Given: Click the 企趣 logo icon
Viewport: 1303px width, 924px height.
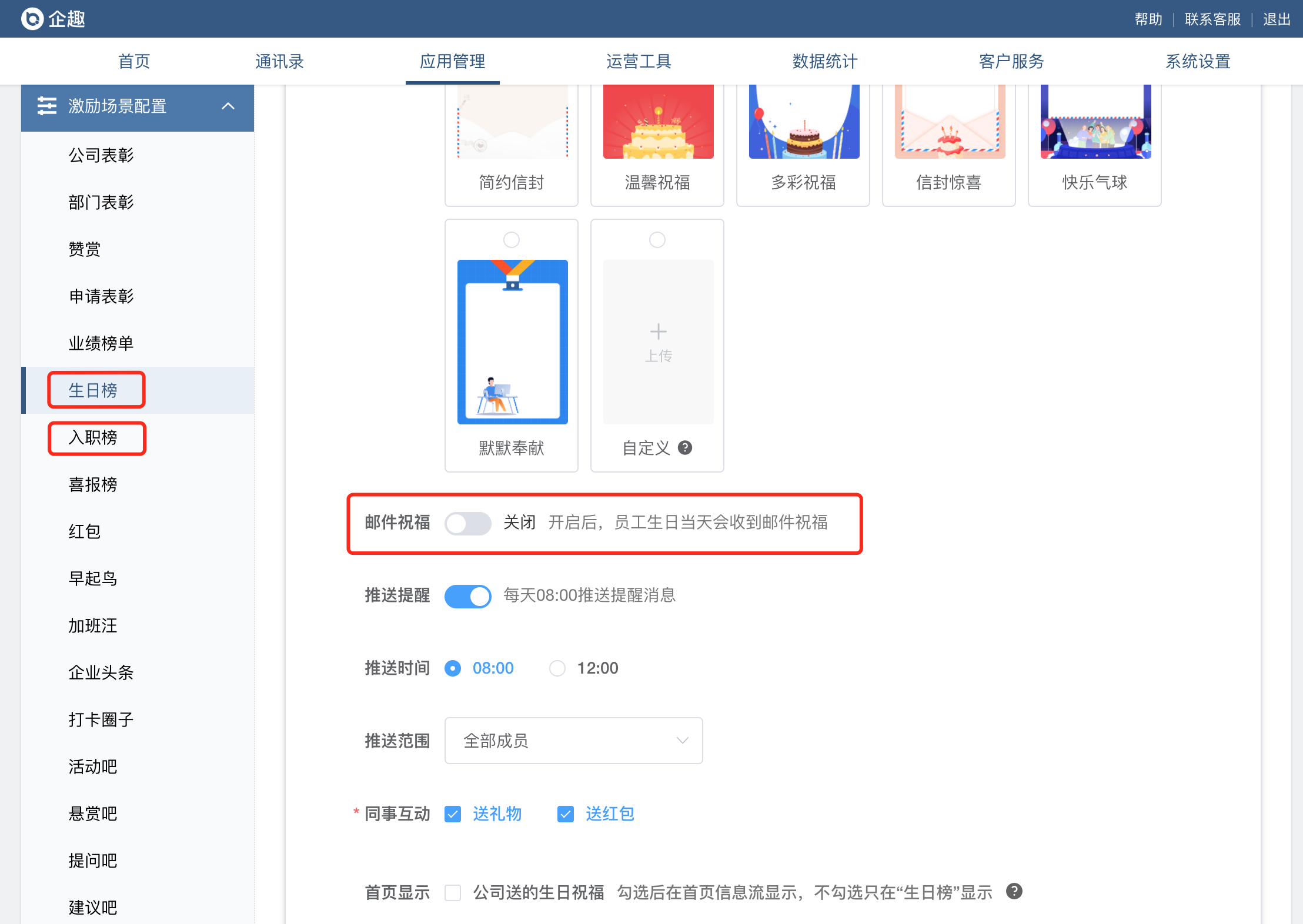Looking at the screenshot, I should click(32, 19).
